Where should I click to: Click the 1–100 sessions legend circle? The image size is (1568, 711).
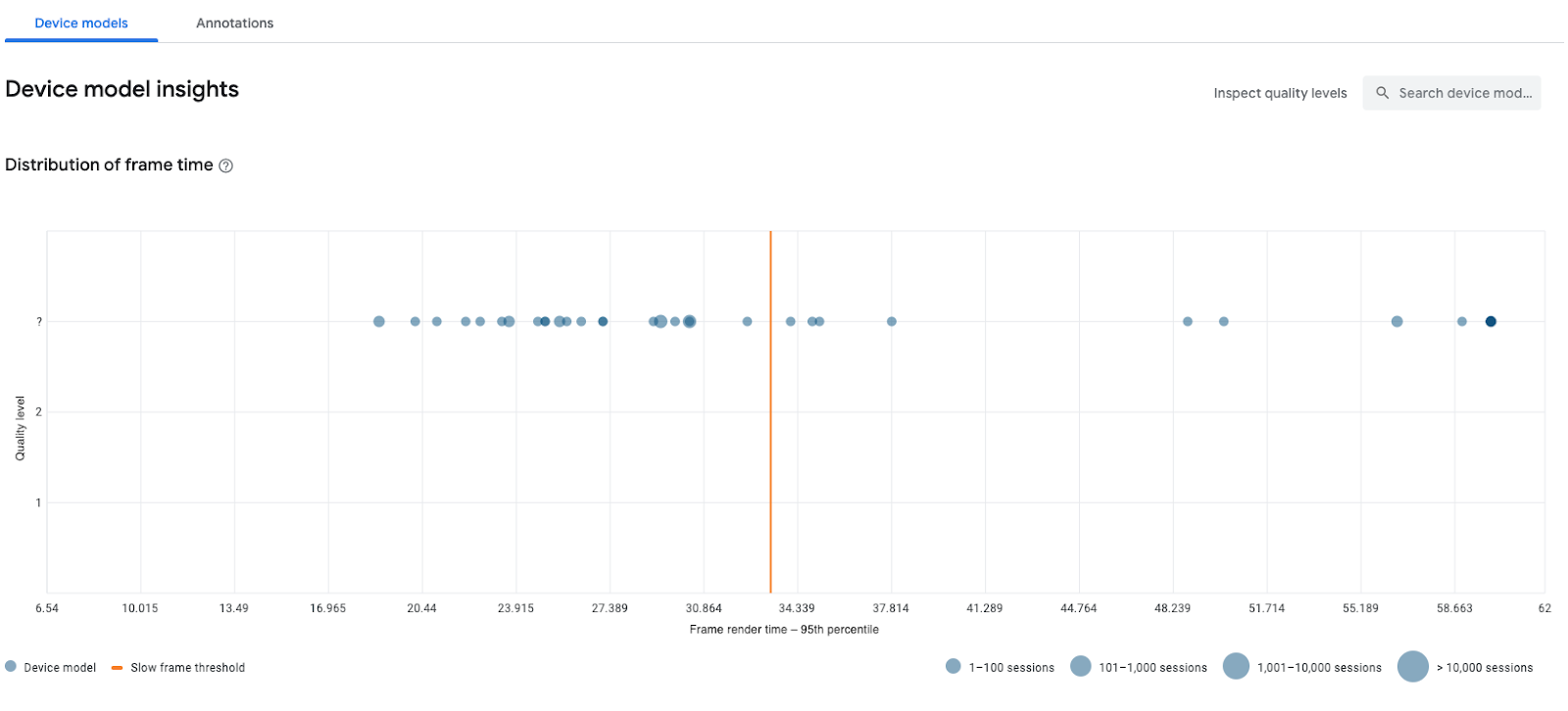pyautogui.click(x=953, y=667)
